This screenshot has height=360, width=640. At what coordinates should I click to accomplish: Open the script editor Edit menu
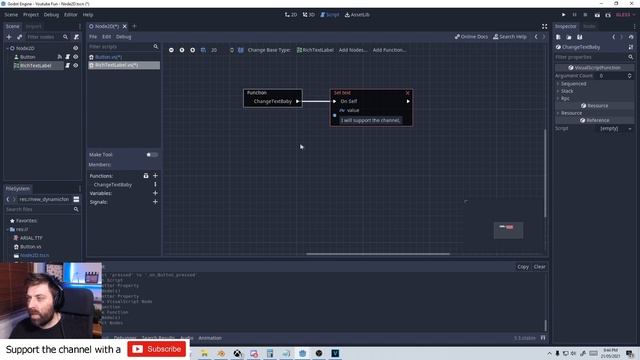107,37
